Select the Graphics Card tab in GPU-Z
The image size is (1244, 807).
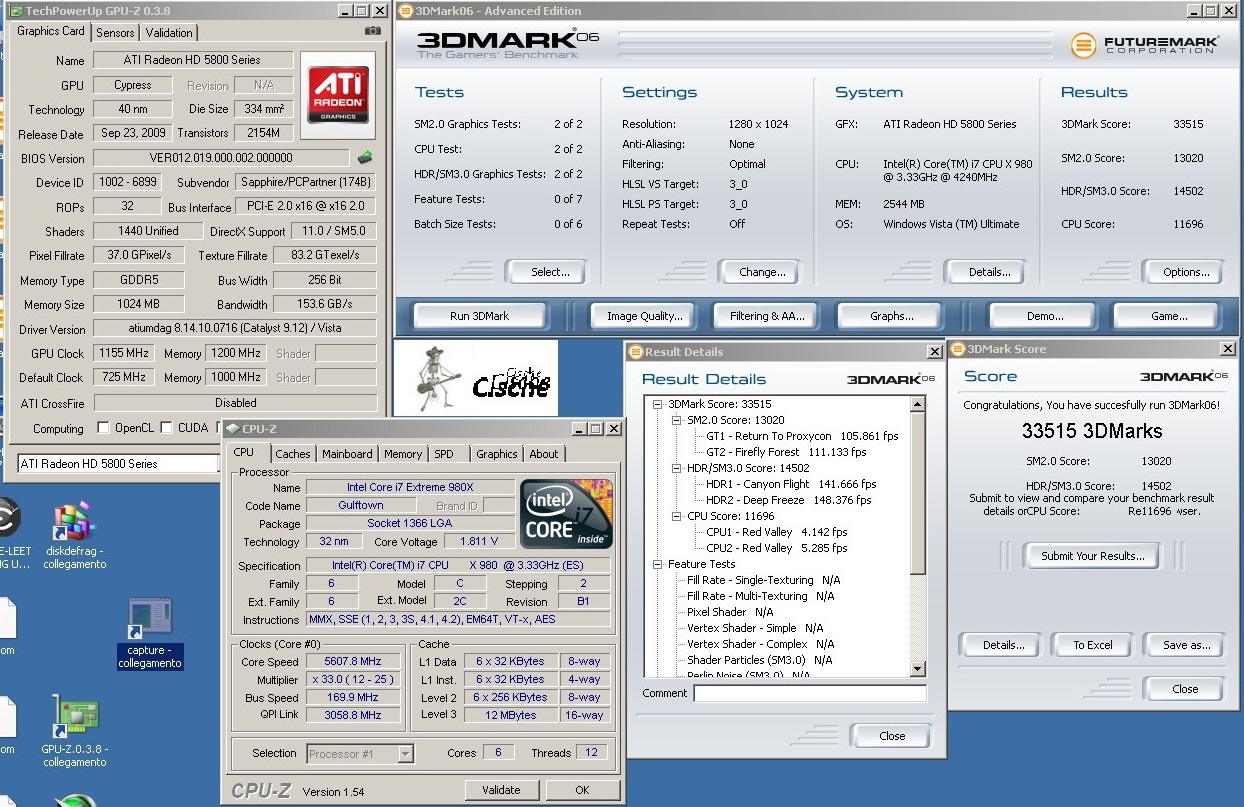(51, 31)
